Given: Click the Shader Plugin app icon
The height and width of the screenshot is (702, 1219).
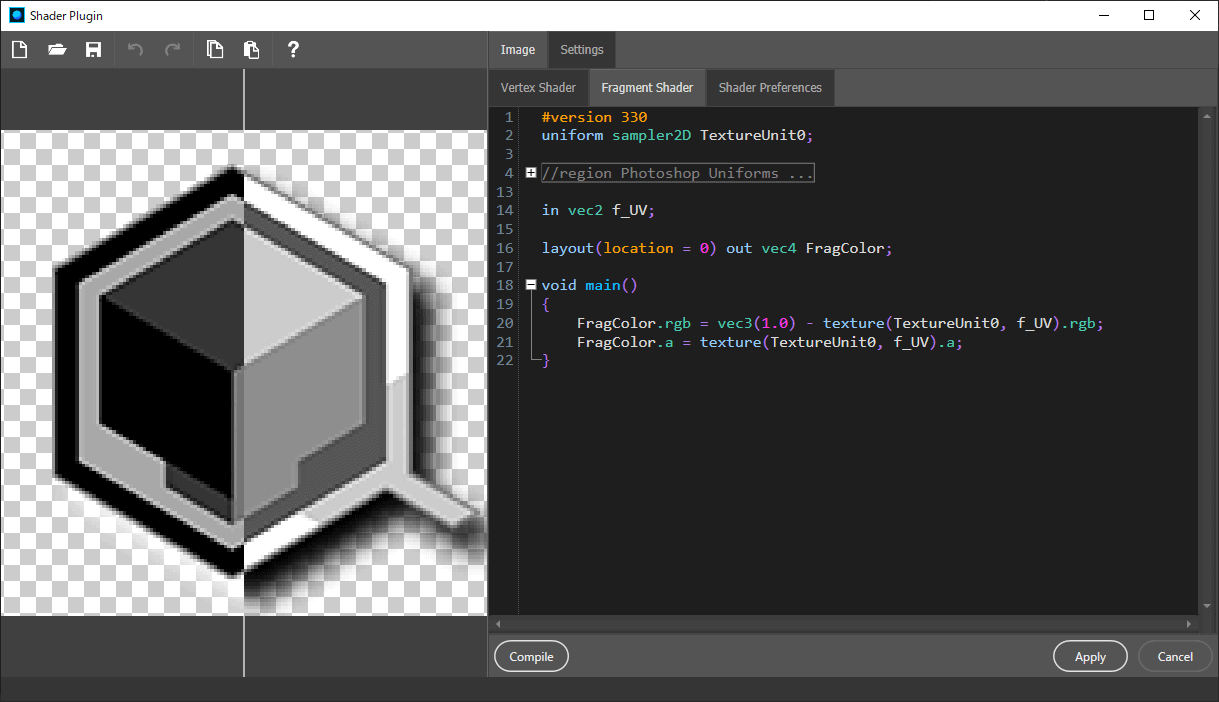Looking at the screenshot, I should coord(16,15).
